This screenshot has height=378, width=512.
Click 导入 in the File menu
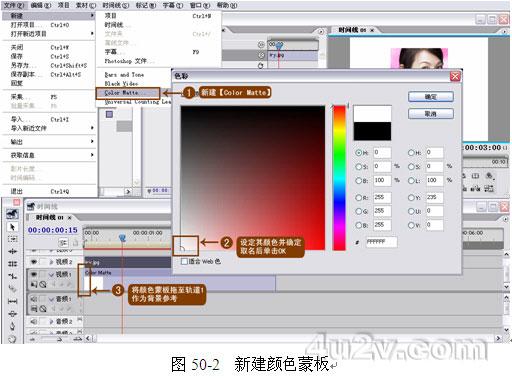tap(49, 119)
